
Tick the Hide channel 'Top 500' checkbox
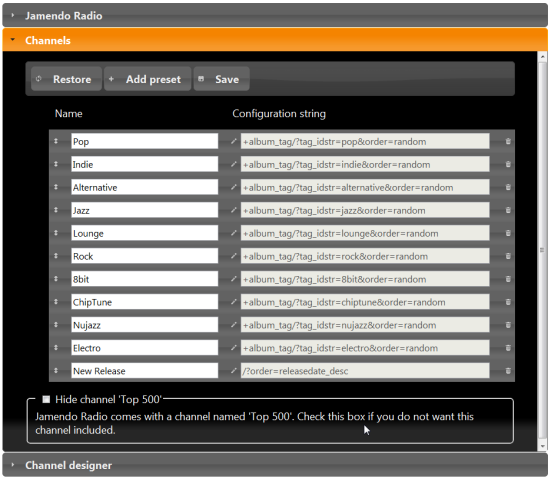[46, 399]
